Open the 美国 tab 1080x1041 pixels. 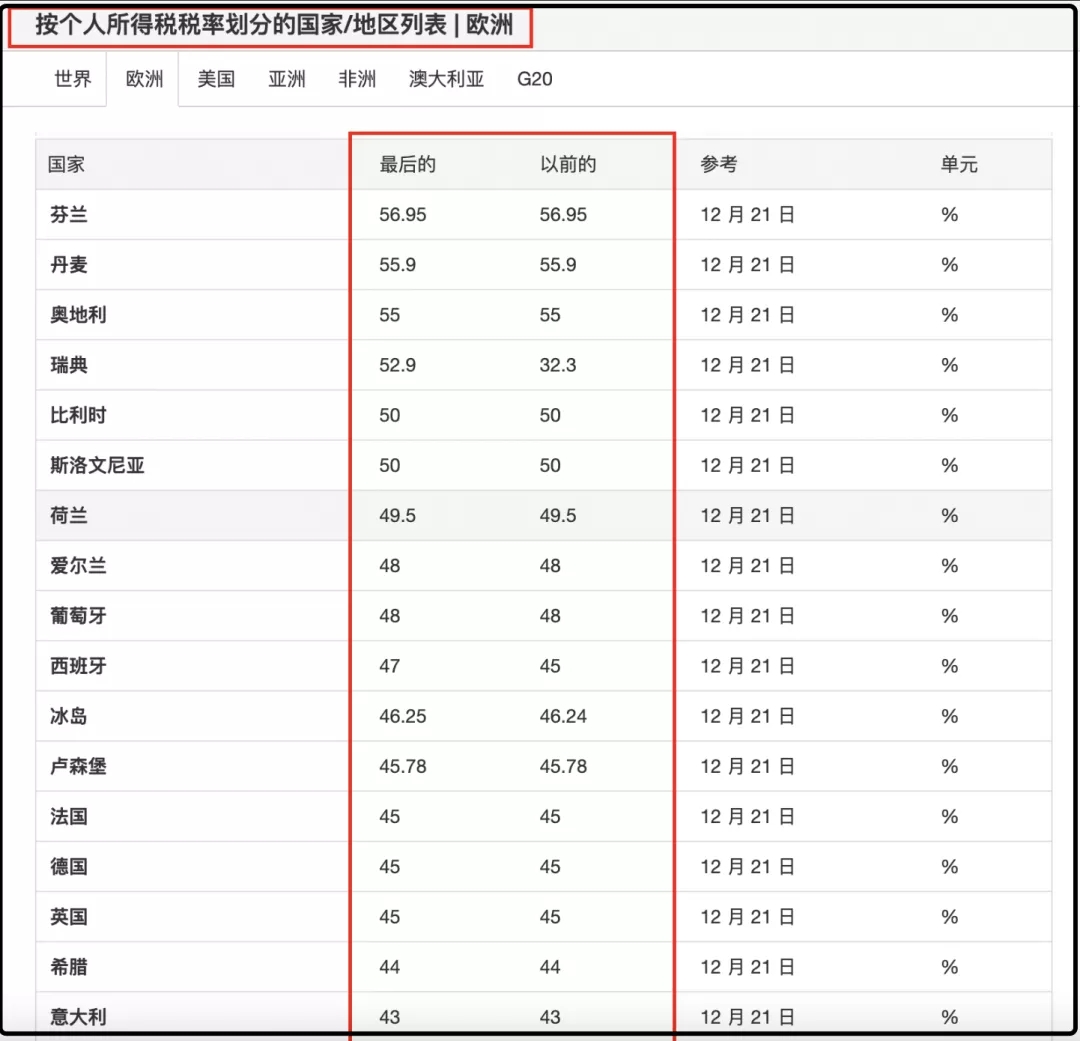[x=216, y=79]
